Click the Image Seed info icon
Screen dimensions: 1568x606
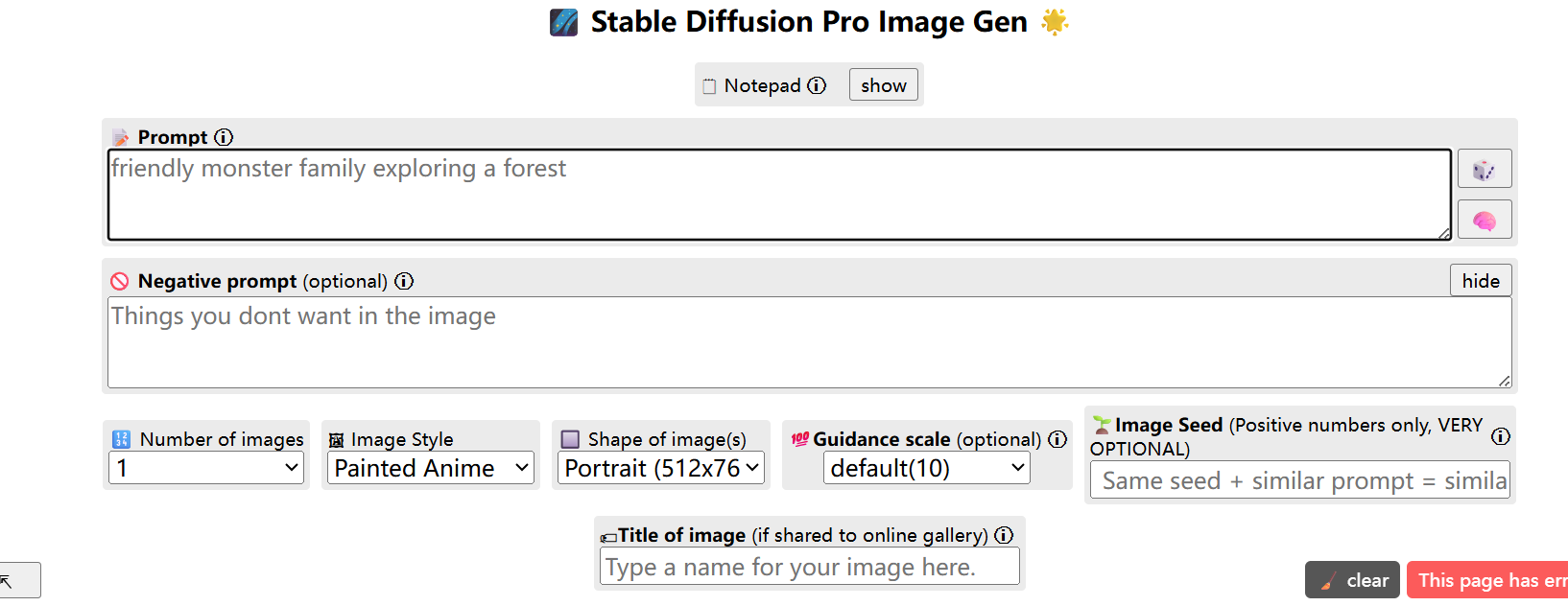coord(1501,436)
